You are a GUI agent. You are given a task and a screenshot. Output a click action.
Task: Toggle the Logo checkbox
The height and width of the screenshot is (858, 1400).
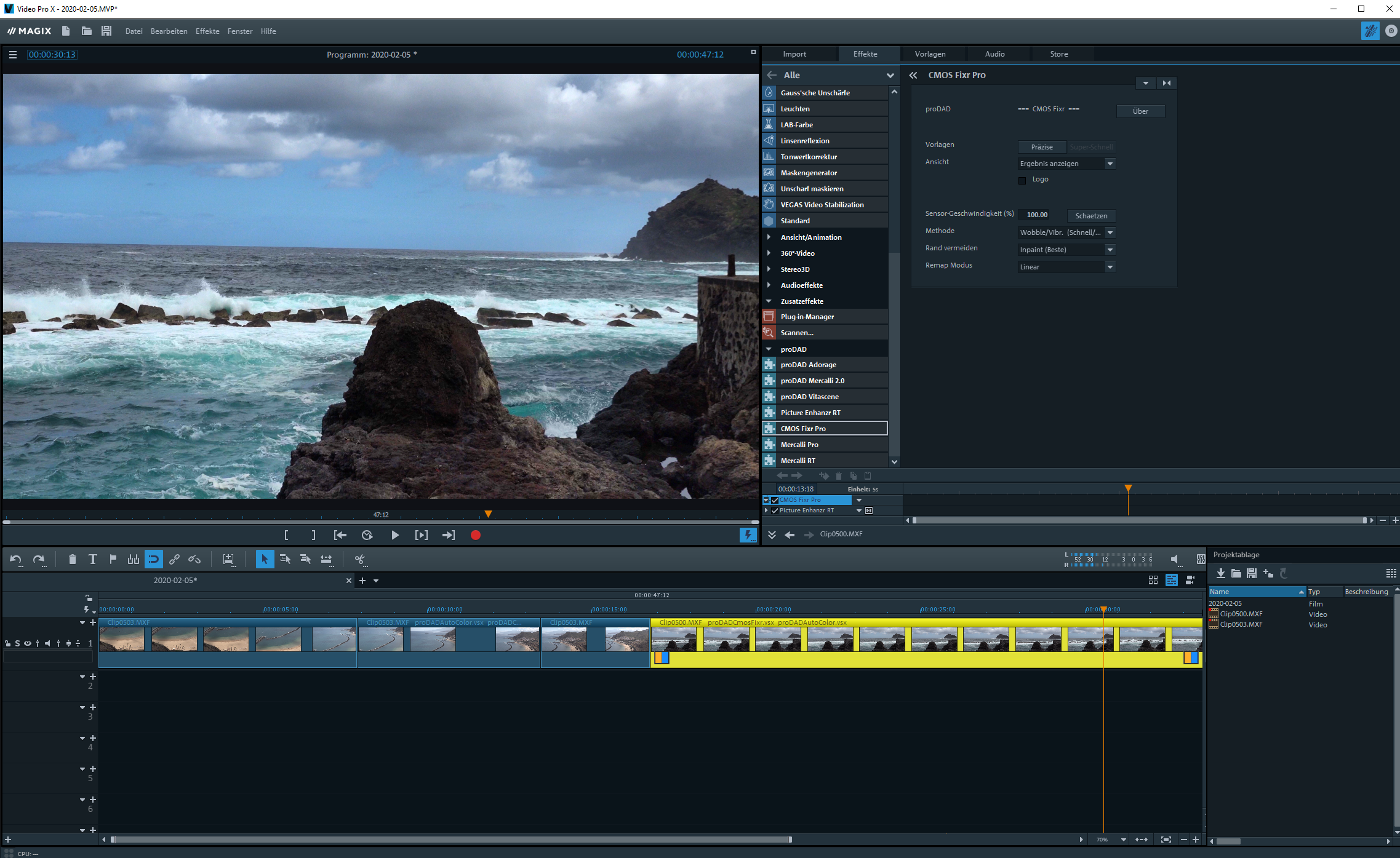point(1022,180)
